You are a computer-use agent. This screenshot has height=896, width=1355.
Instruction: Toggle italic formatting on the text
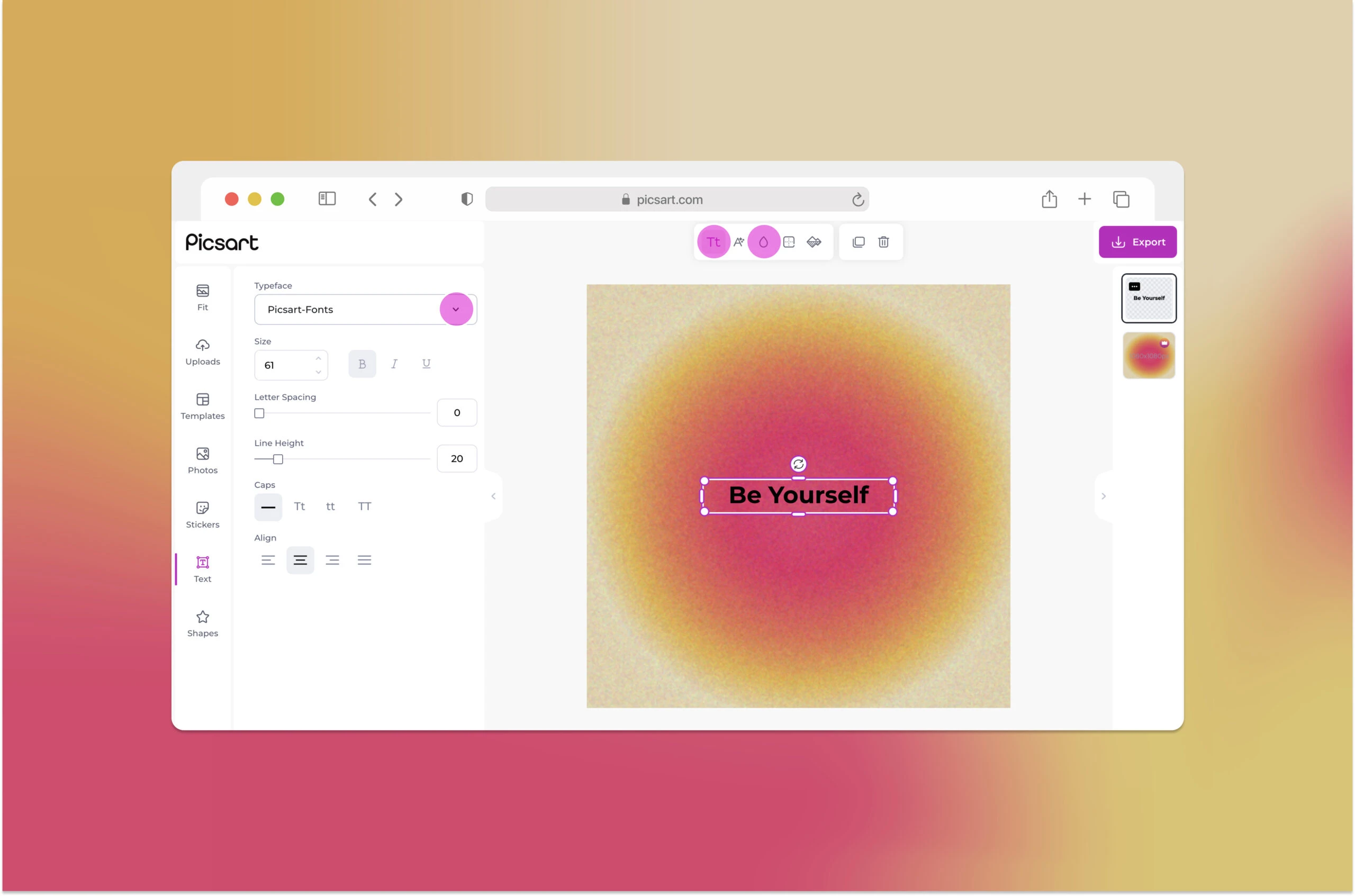[394, 364]
